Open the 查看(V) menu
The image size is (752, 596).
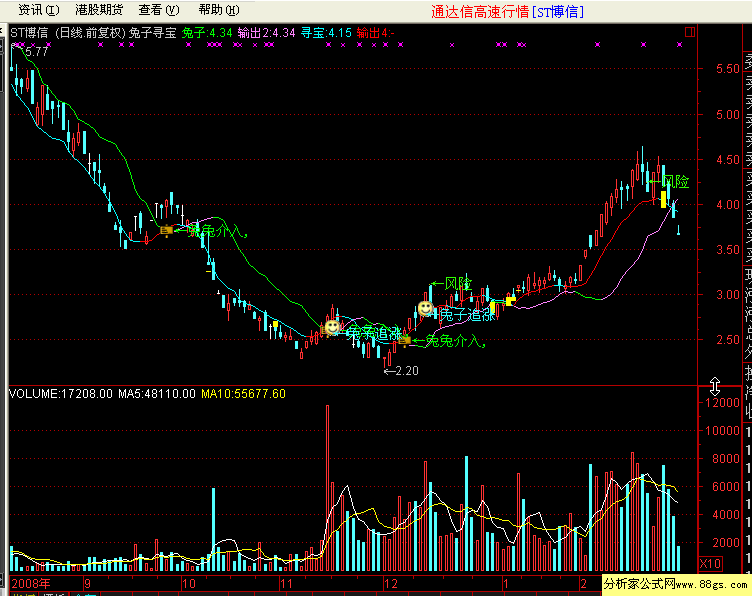[159, 10]
